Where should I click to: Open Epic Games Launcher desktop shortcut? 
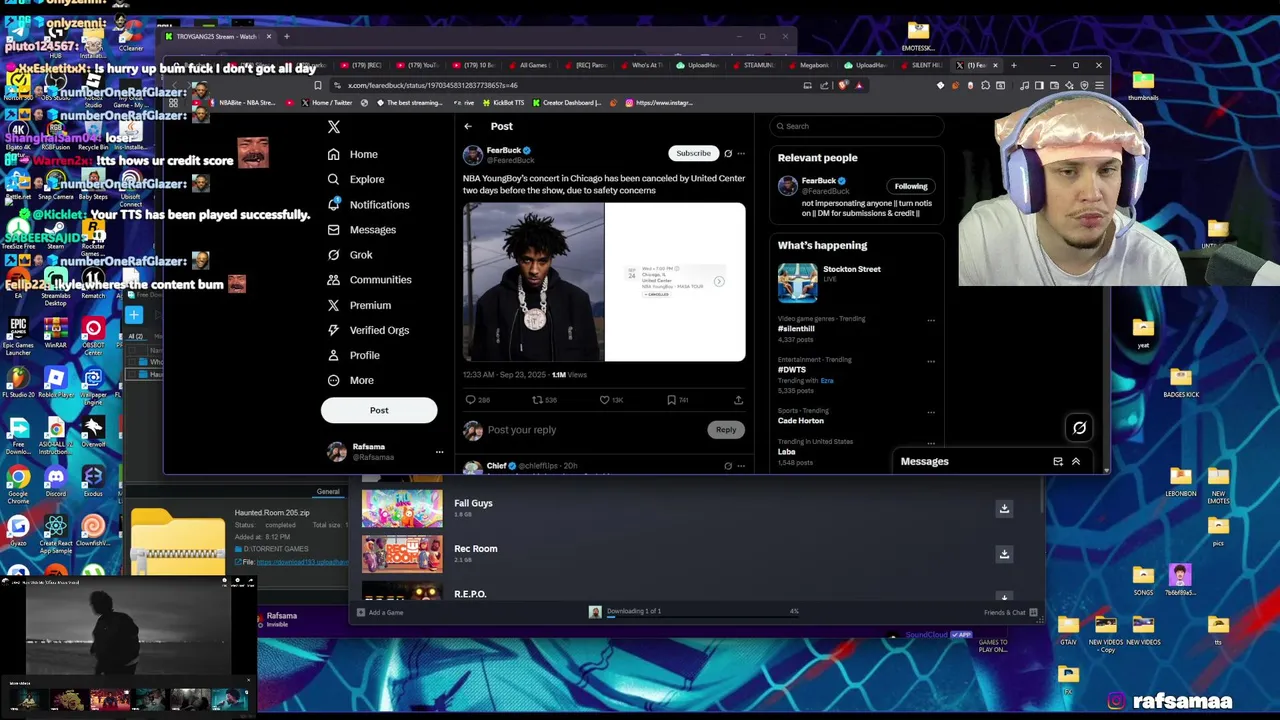pyautogui.click(x=18, y=336)
